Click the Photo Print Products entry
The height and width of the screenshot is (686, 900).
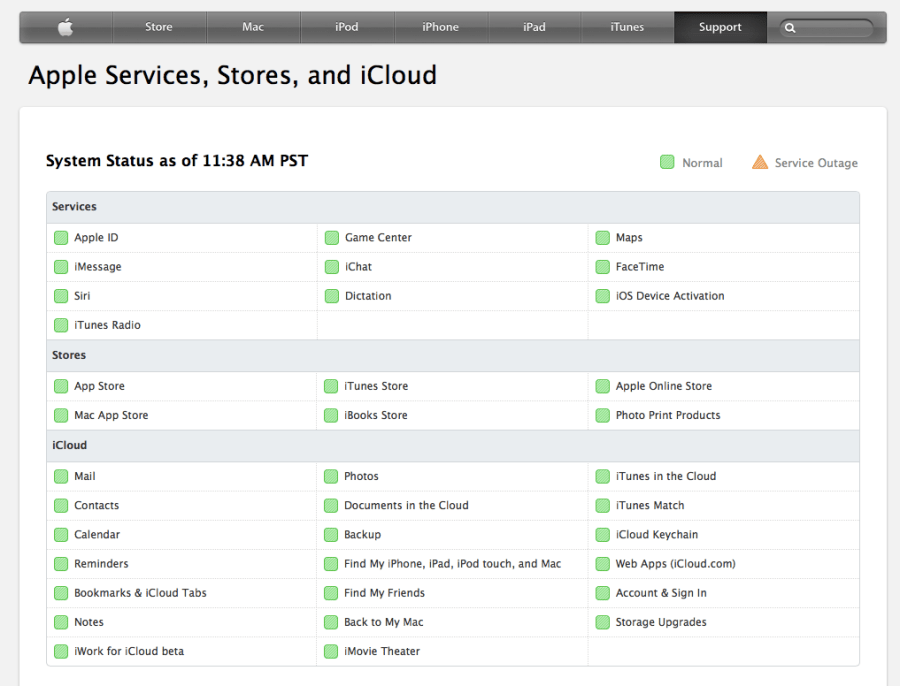tap(668, 415)
